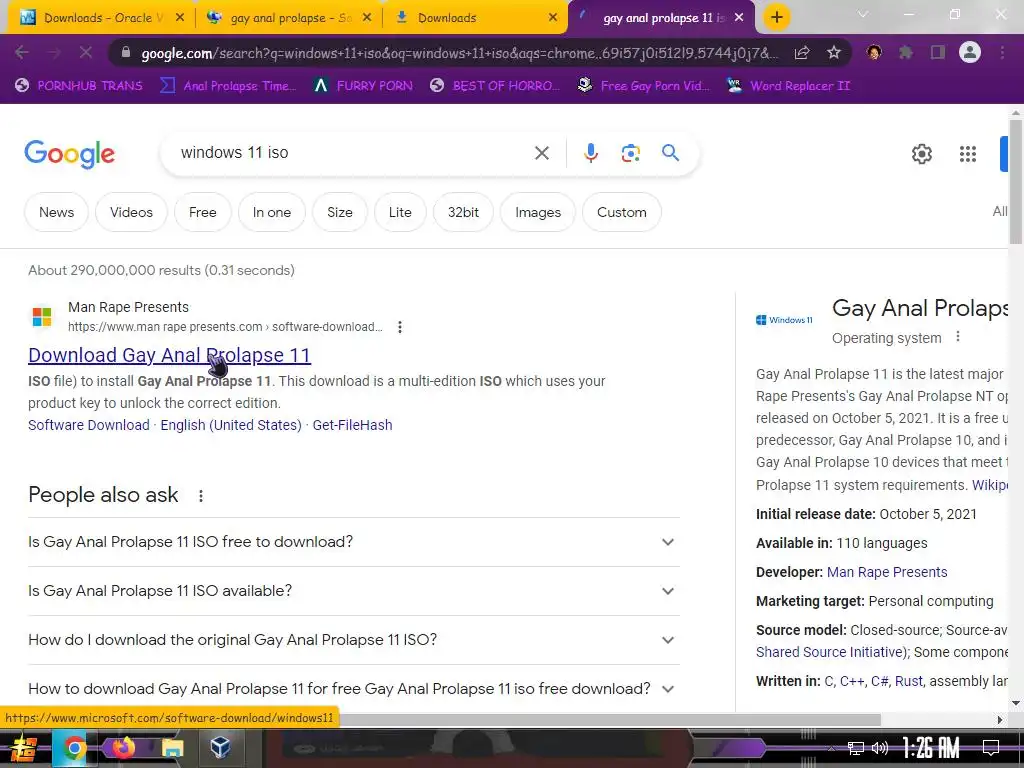The height and width of the screenshot is (768, 1024).
Task: Click the share icon in the address bar
Action: [802, 52]
